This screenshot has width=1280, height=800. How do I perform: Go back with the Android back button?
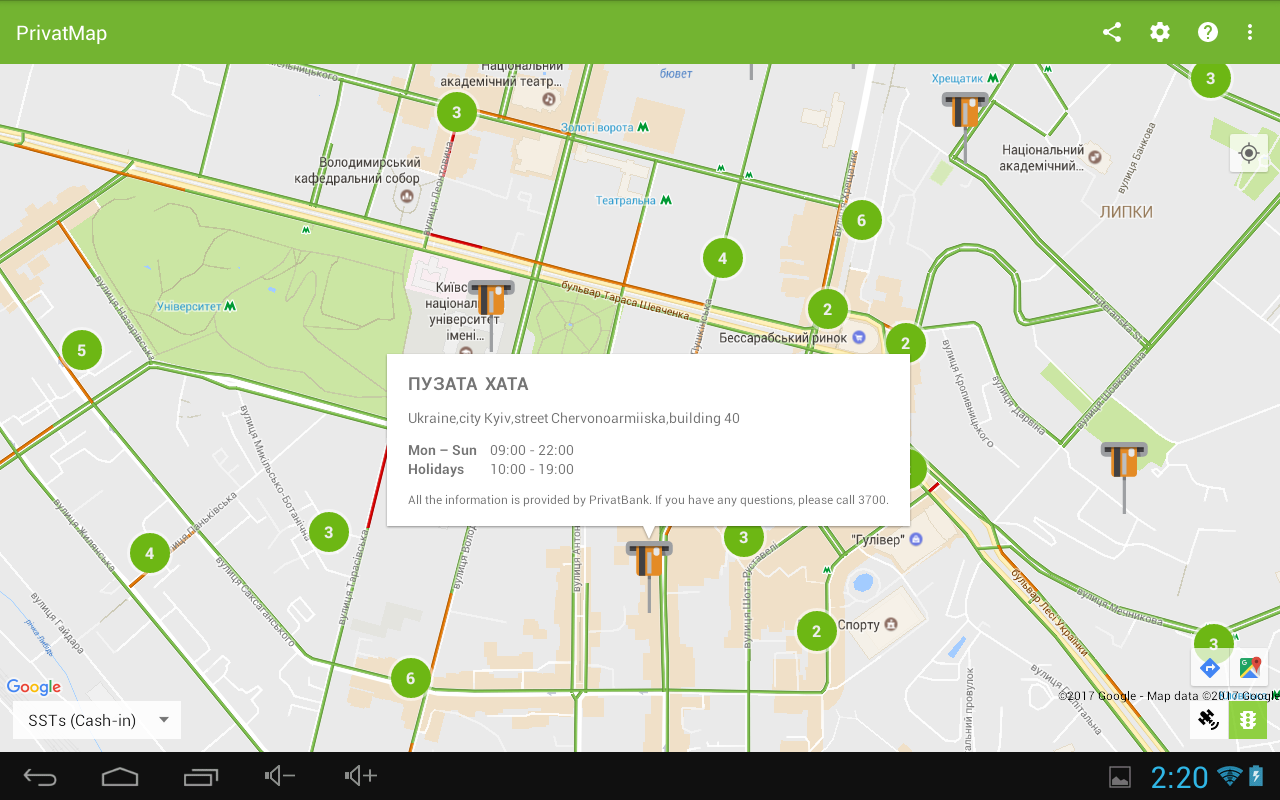tap(41, 776)
